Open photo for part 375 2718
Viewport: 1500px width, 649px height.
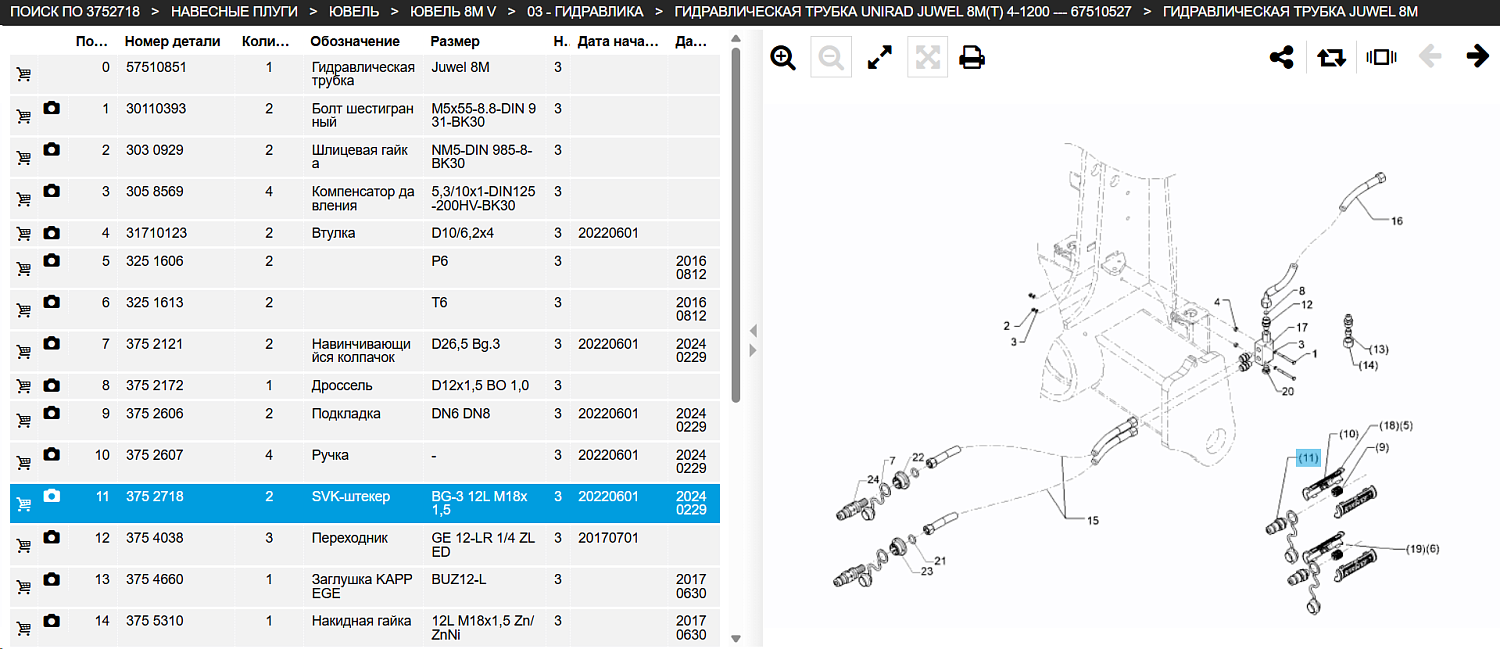(x=52, y=496)
